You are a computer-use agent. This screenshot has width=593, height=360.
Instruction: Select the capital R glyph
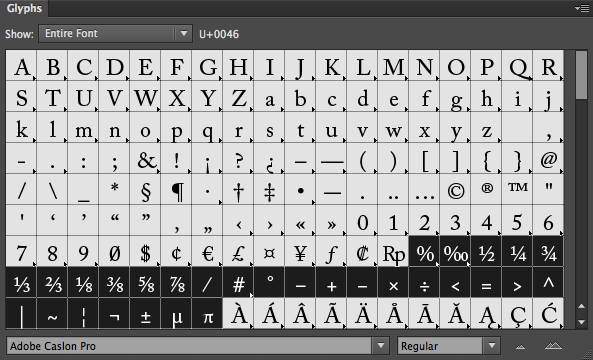click(x=549, y=65)
